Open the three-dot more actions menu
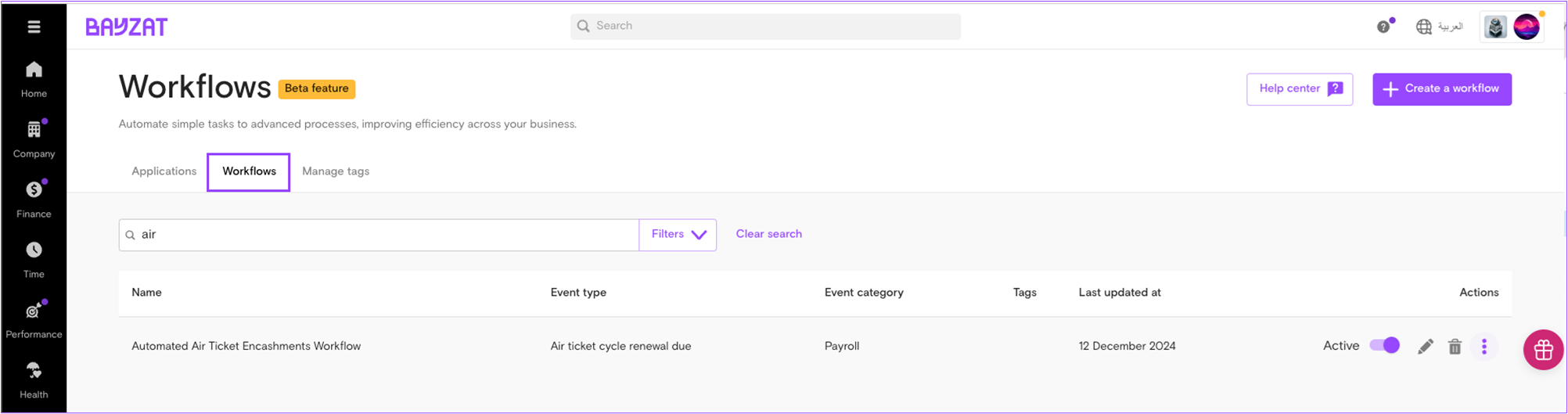Screen dimensions: 1568x414 pos(1483,347)
